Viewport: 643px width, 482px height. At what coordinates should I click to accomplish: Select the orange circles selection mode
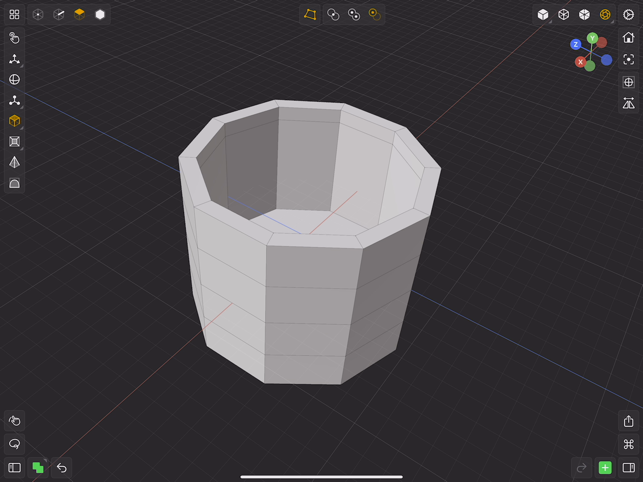pyautogui.click(x=374, y=15)
